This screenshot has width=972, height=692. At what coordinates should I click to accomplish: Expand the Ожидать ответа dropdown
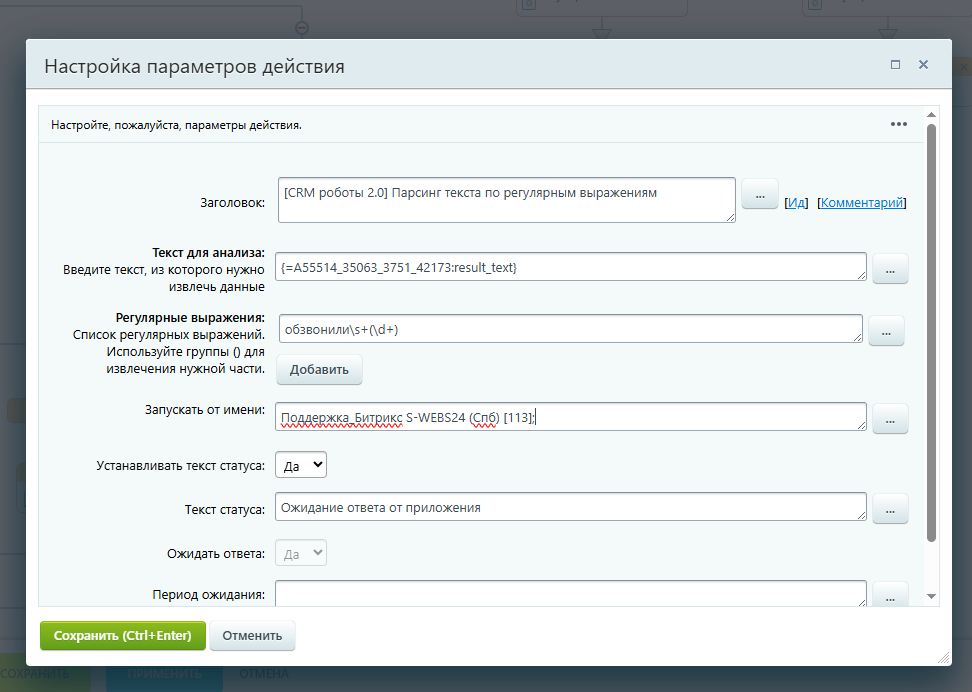(x=300, y=553)
